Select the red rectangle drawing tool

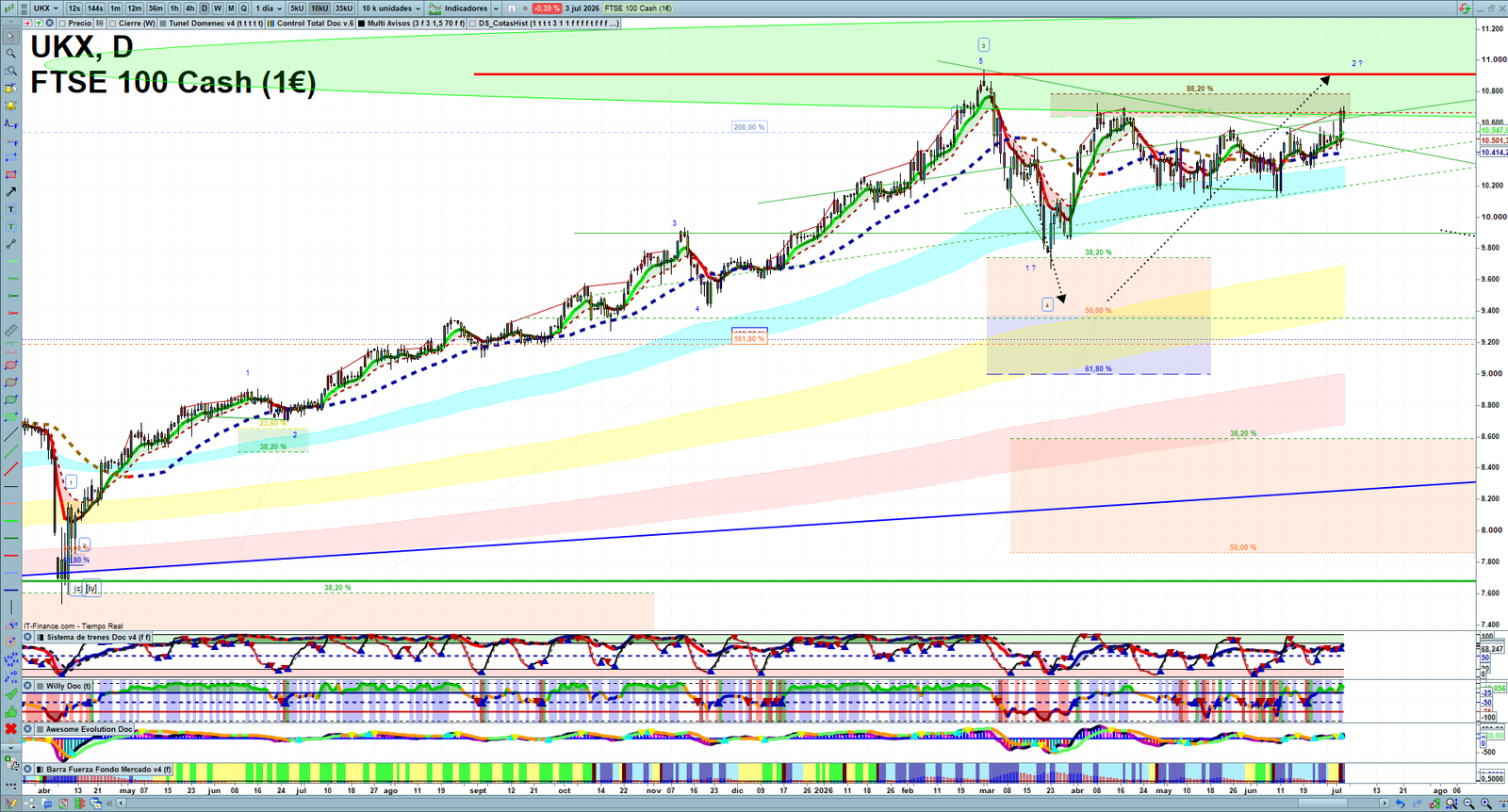pyautogui.click(x=10, y=174)
